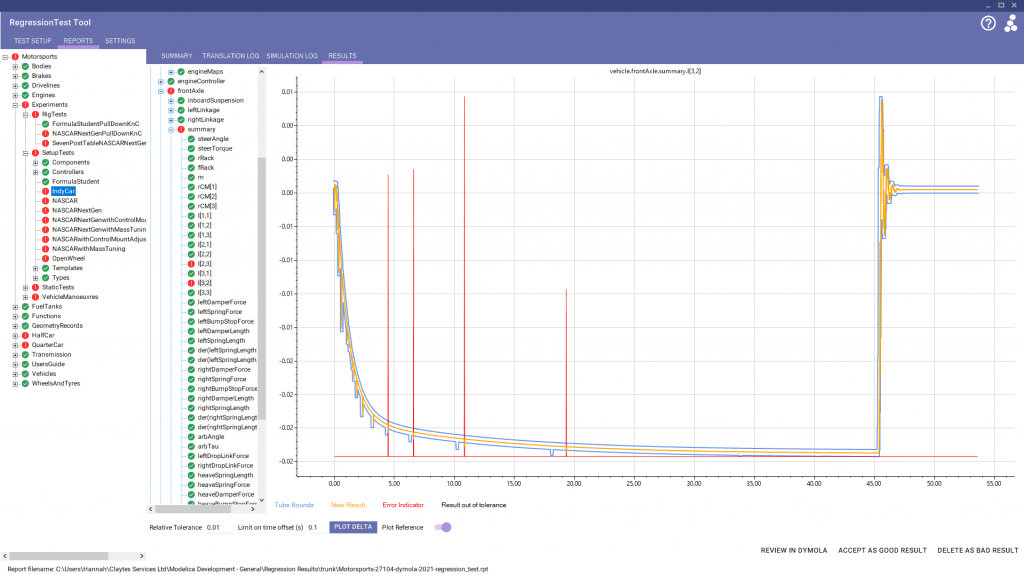Click the red error icon beside summary

click(182, 129)
